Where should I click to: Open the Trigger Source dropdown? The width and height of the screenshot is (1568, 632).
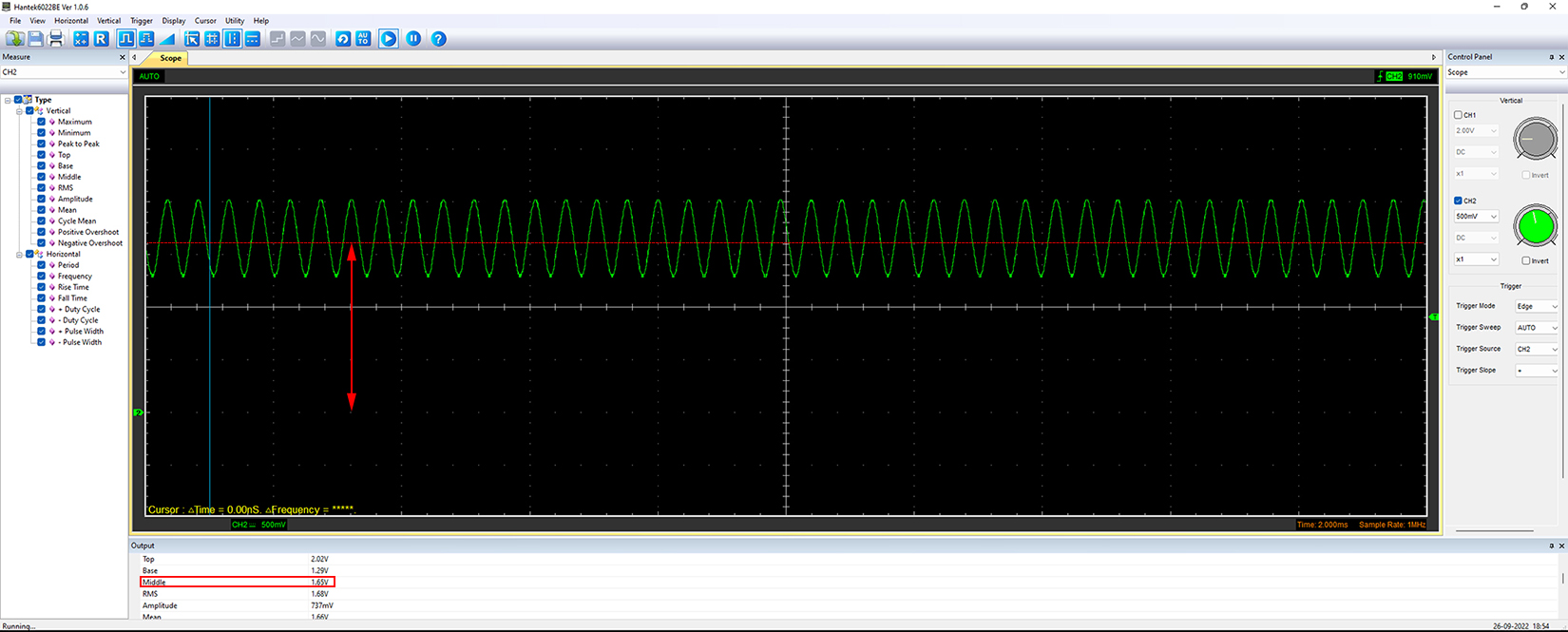(1537, 349)
